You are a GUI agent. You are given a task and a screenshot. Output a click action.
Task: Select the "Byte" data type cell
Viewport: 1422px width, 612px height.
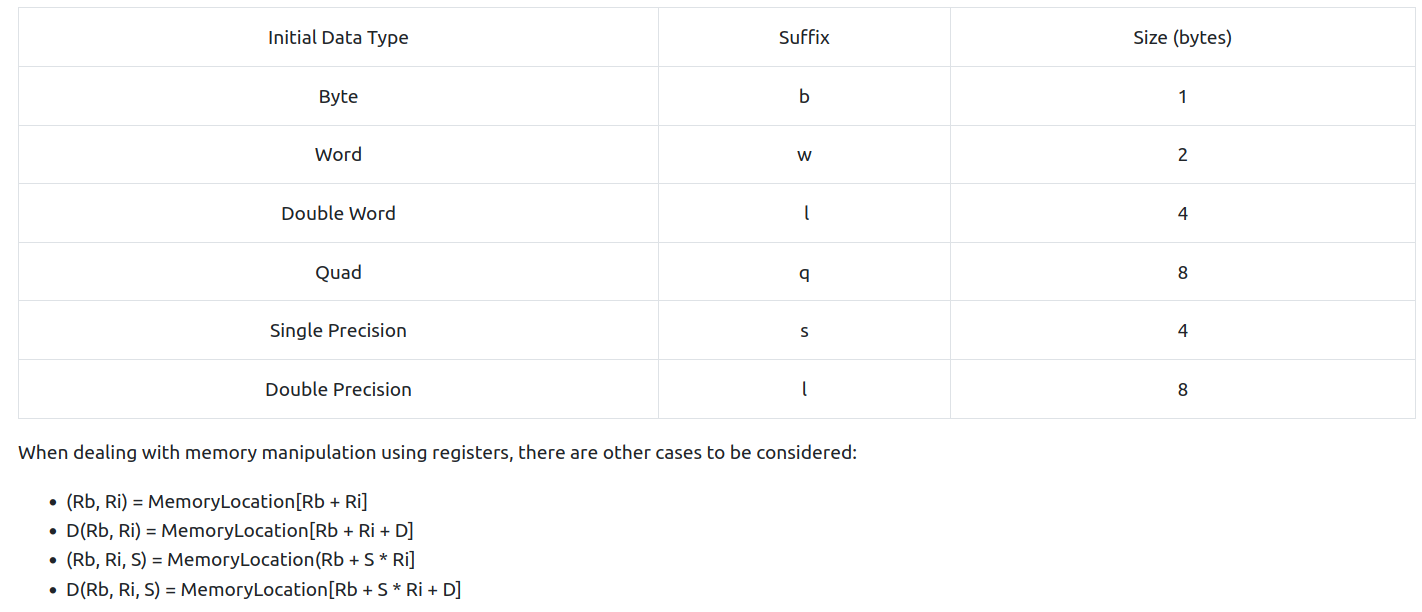[x=338, y=97]
